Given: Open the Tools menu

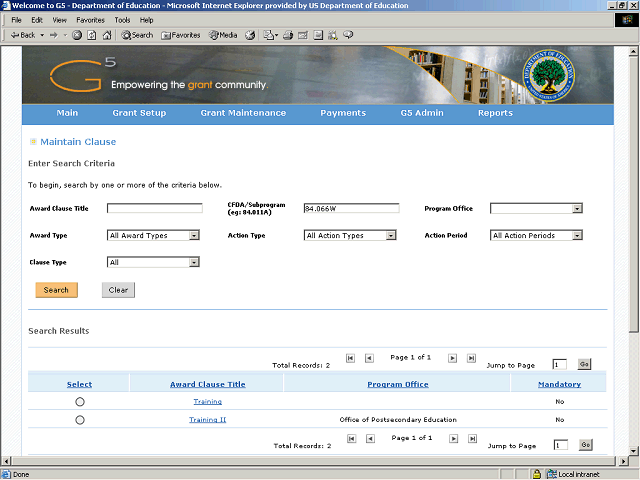Looking at the screenshot, I should click(122, 20).
